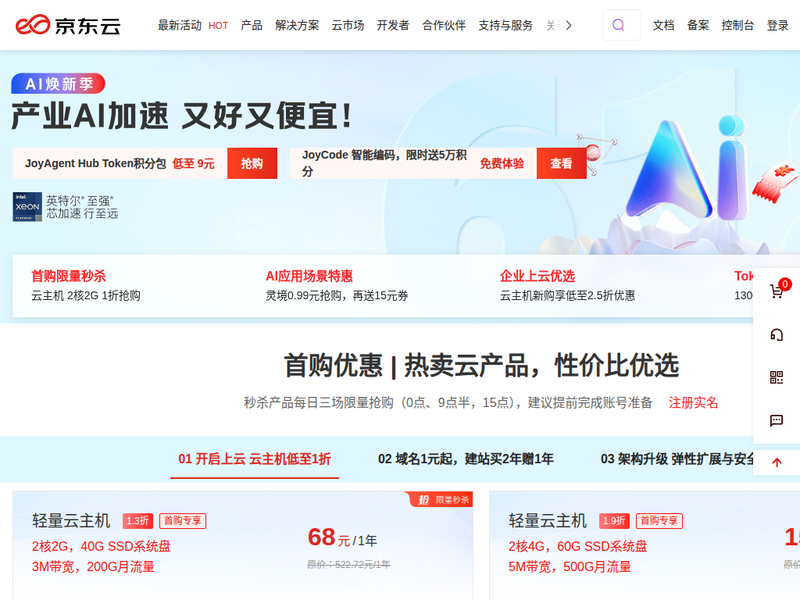Open the 轻量云主机 1.9折 card title
This screenshot has height=600, width=800.
[x=547, y=520]
